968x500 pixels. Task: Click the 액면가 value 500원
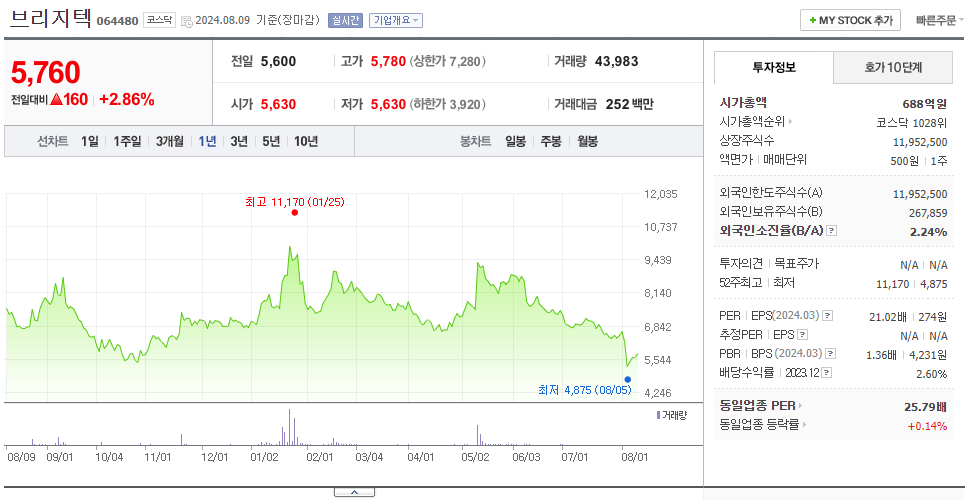point(904,161)
